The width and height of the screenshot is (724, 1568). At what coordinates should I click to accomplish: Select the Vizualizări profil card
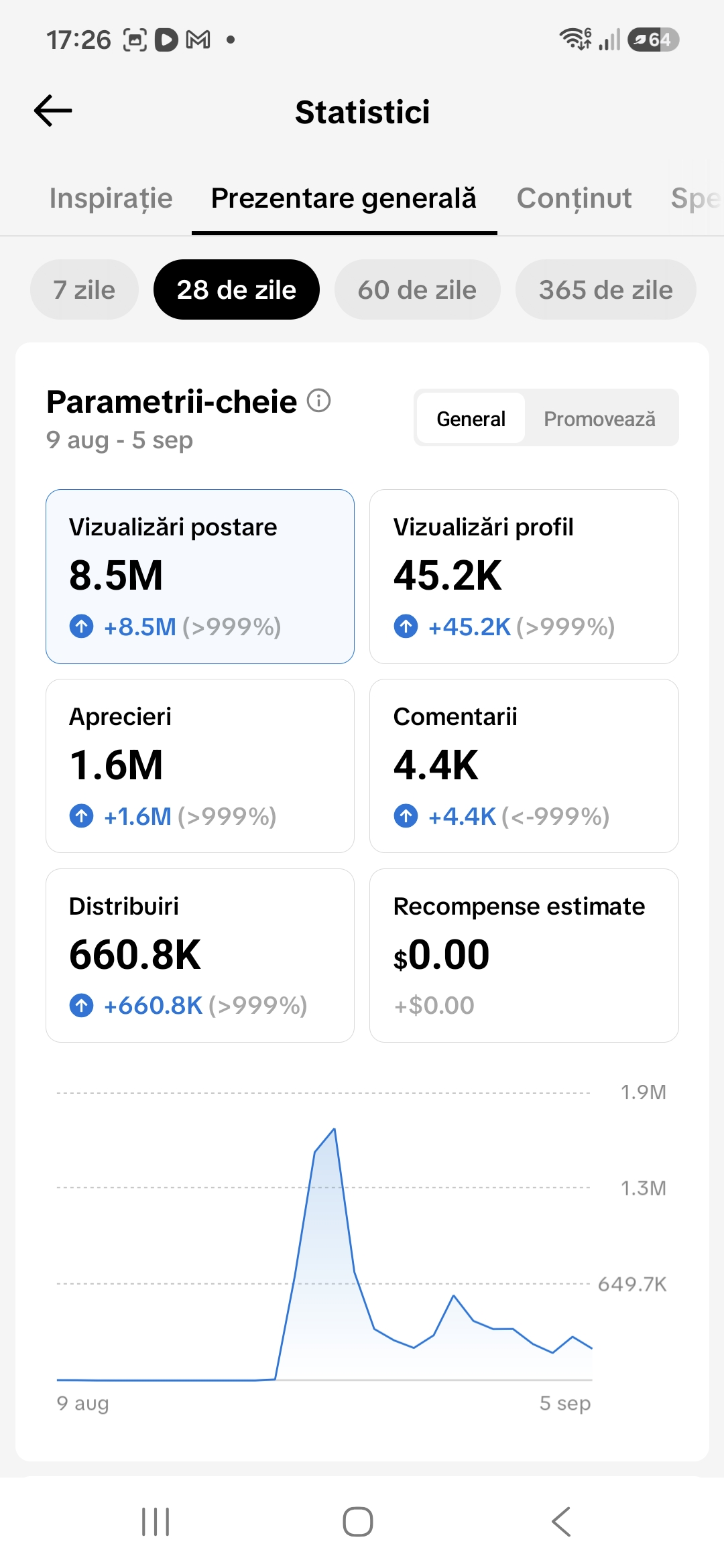[524, 576]
